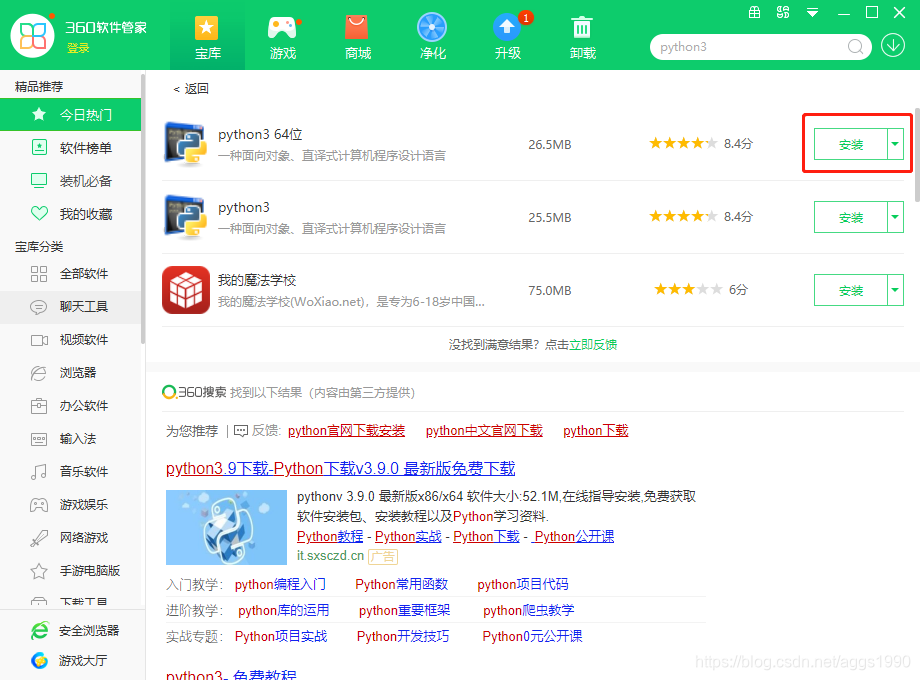Select 全部软件 category

pyautogui.click(x=70, y=274)
